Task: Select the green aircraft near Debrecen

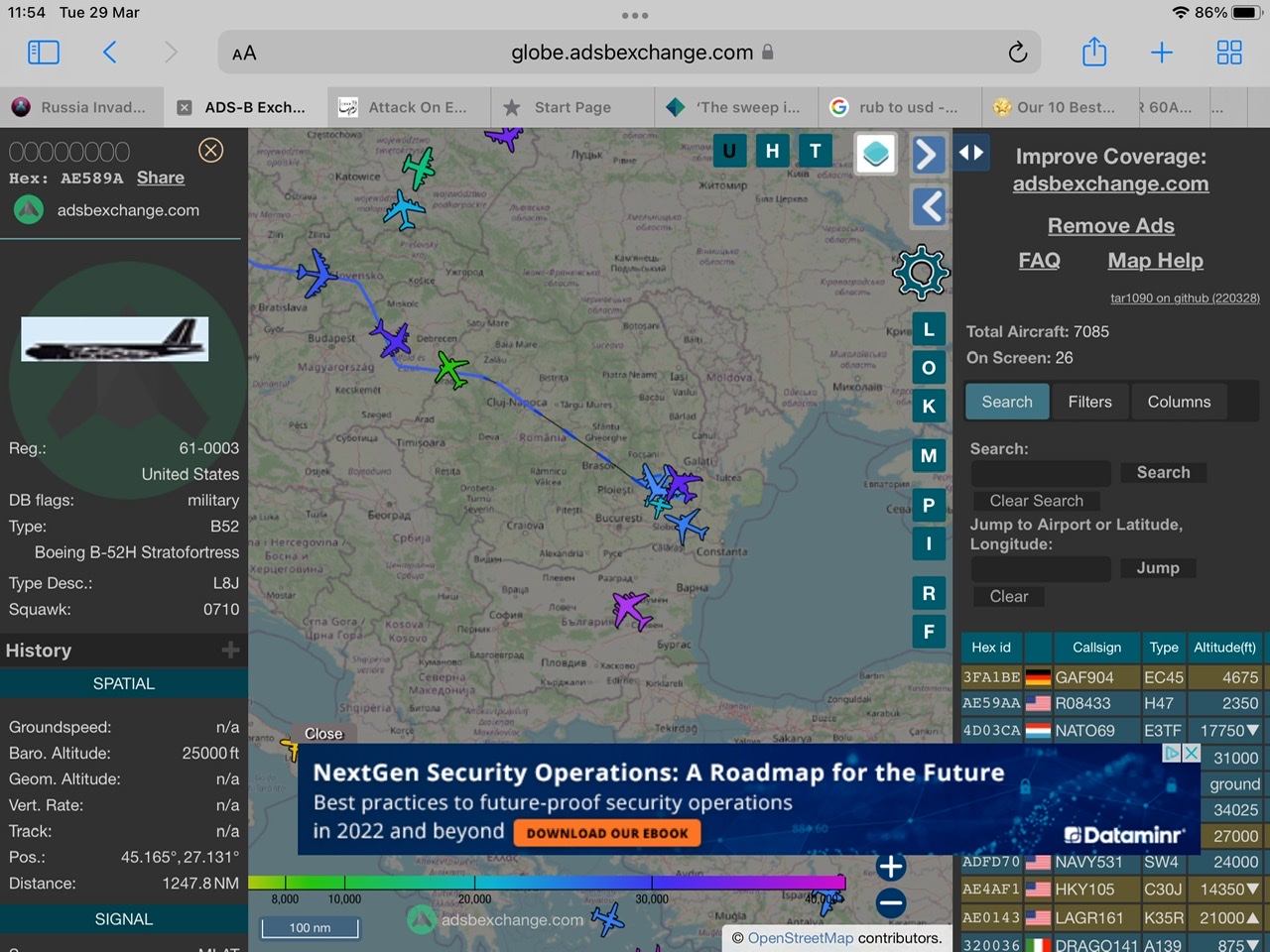Action: tap(451, 370)
